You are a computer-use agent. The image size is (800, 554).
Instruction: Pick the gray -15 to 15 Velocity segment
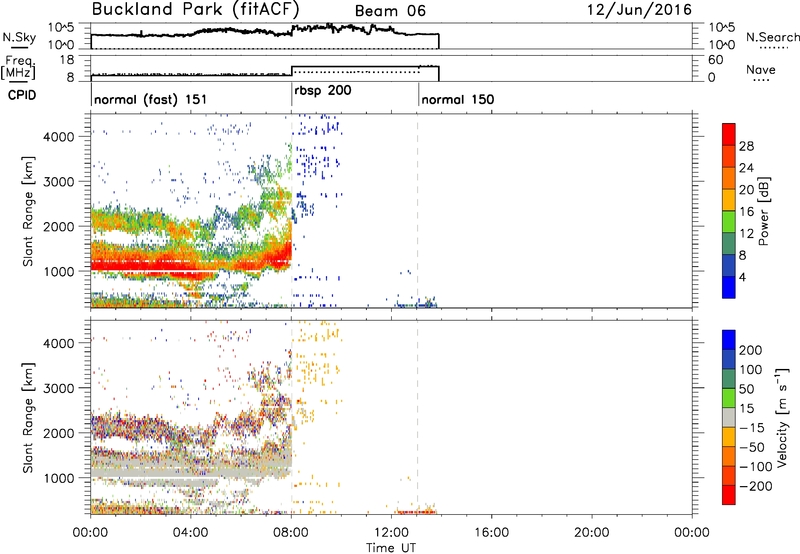point(729,418)
